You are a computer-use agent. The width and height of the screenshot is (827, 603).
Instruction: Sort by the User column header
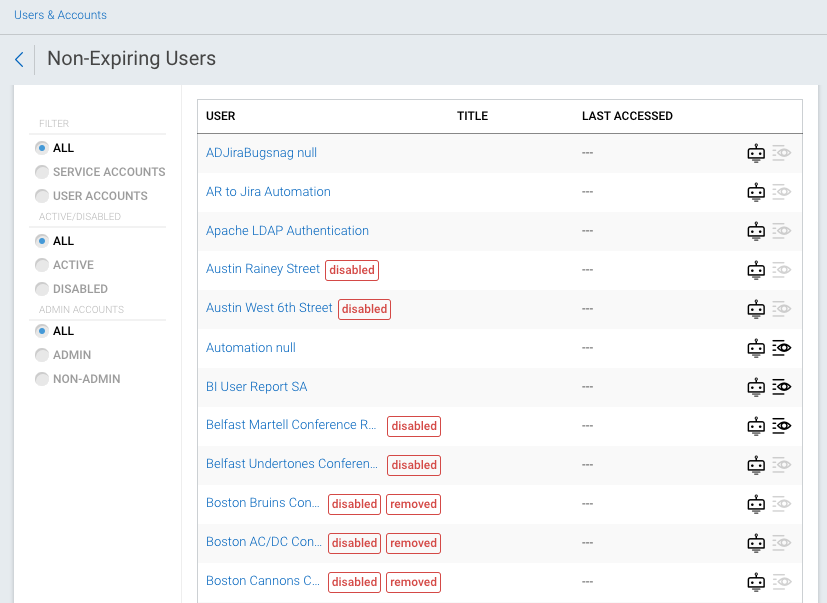(221, 116)
